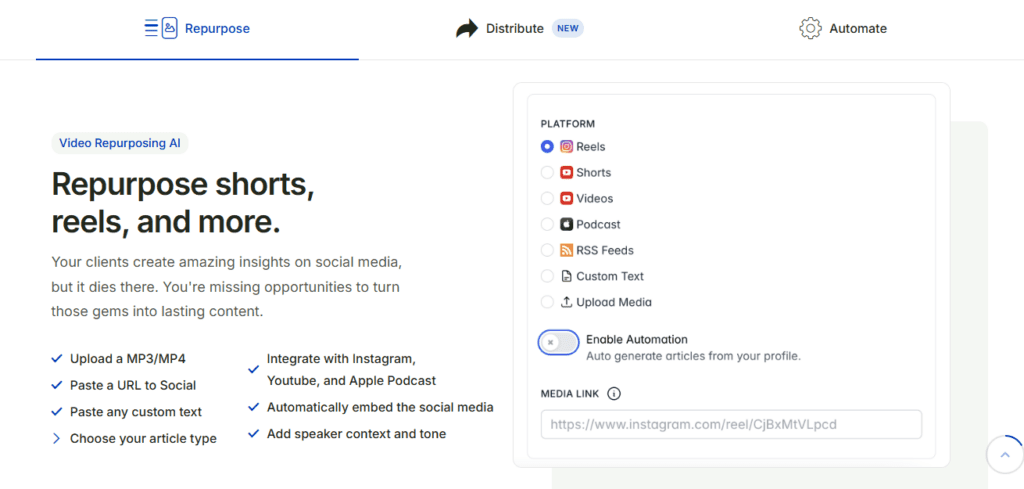The image size is (1024, 489).
Task: Click the checkmark beside Automatically embed the social media
Action: pos(253,407)
